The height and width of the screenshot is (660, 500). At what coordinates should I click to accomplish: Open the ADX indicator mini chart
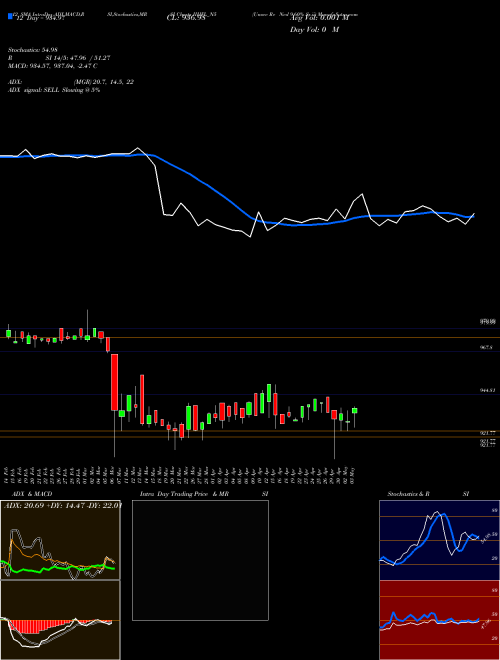[60, 540]
